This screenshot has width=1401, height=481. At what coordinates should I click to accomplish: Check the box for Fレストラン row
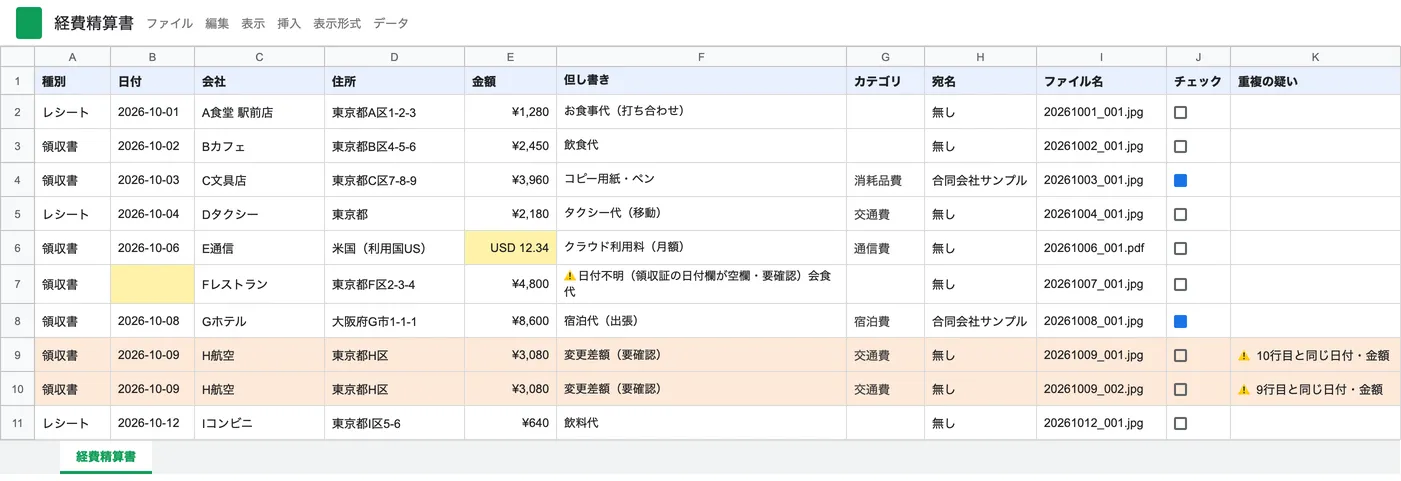[x=1180, y=284]
